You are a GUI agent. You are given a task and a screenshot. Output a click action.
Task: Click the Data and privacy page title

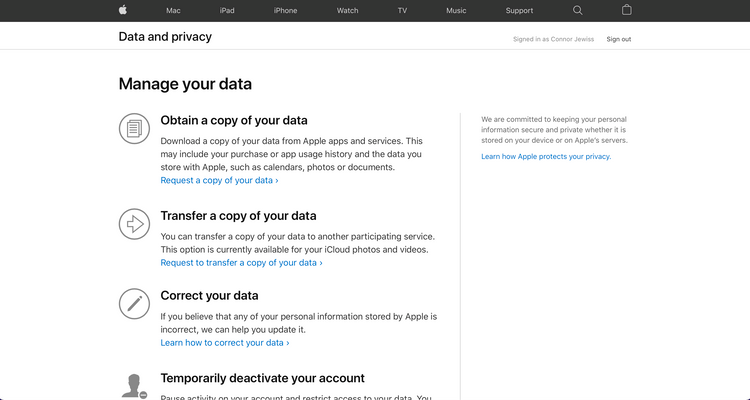click(165, 37)
